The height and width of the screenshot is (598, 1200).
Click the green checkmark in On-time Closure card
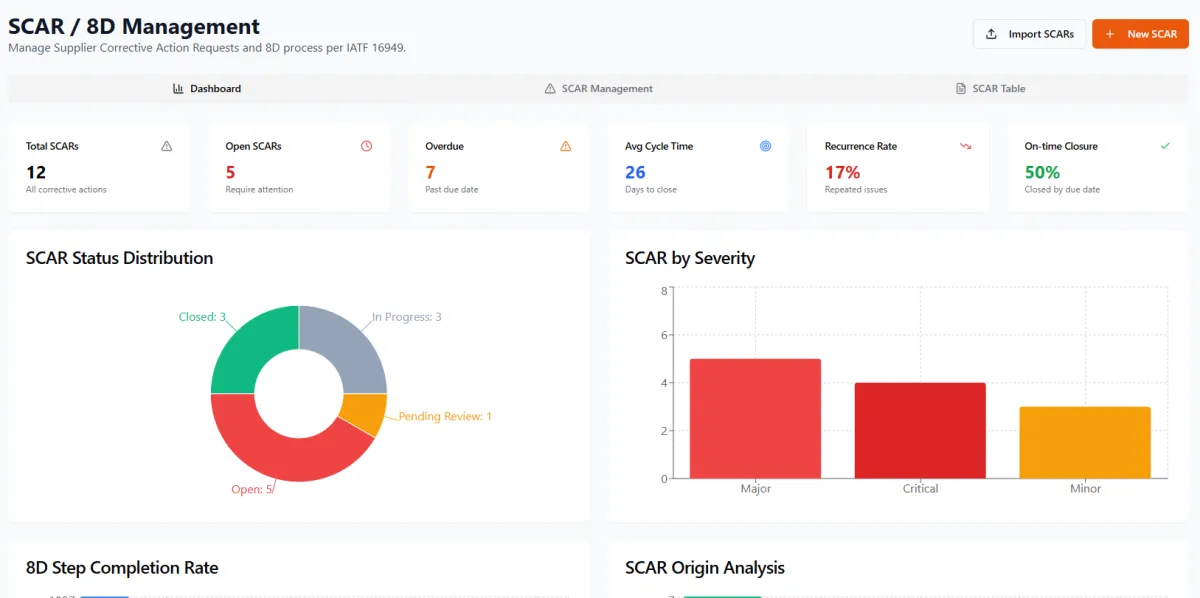tap(1165, 146)
